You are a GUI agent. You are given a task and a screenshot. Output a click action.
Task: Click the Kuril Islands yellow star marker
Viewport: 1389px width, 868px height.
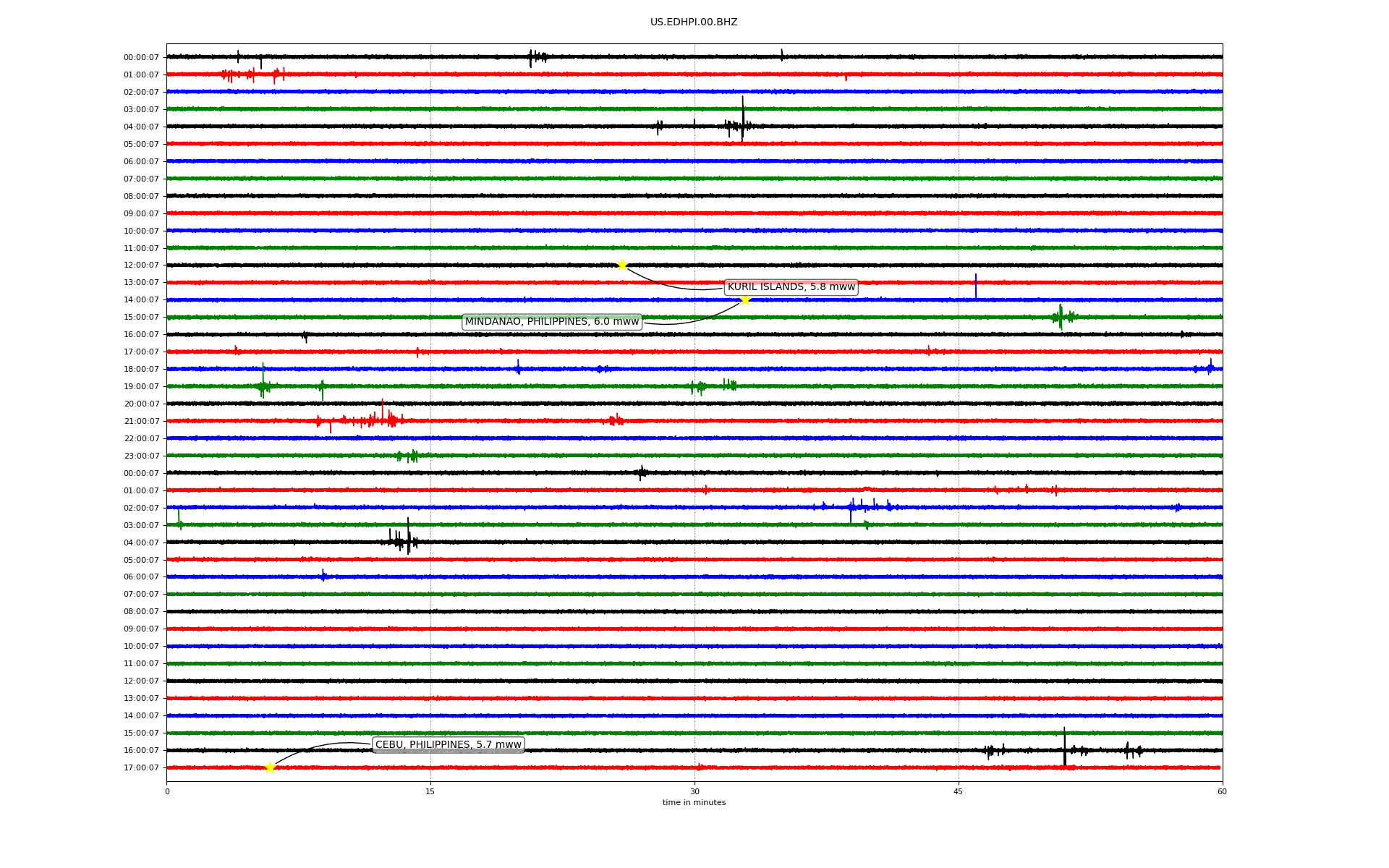[x=621, y=265]
